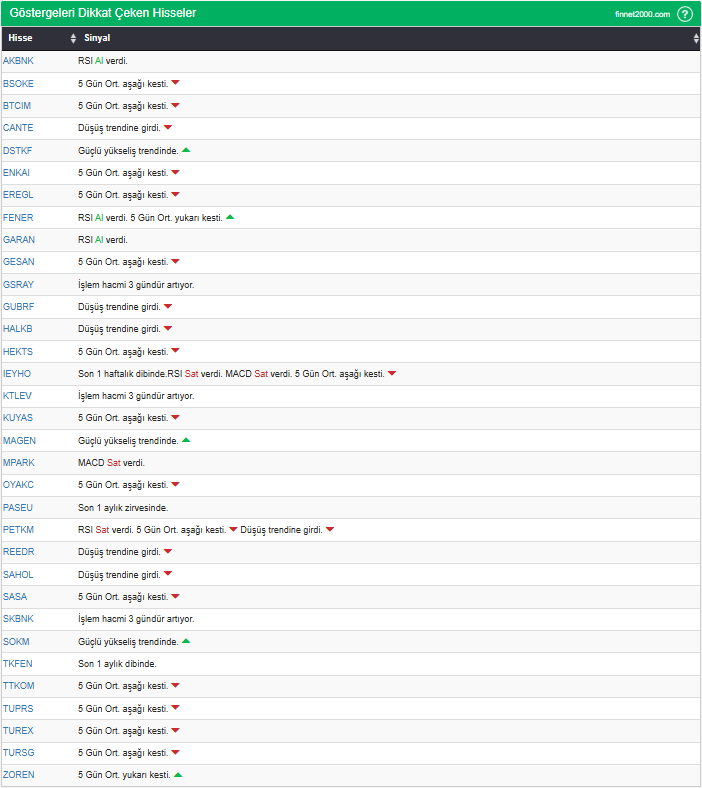702x788 pixels.
Task: Open the GARAN stock link
Action: click(x=19, y=240)
